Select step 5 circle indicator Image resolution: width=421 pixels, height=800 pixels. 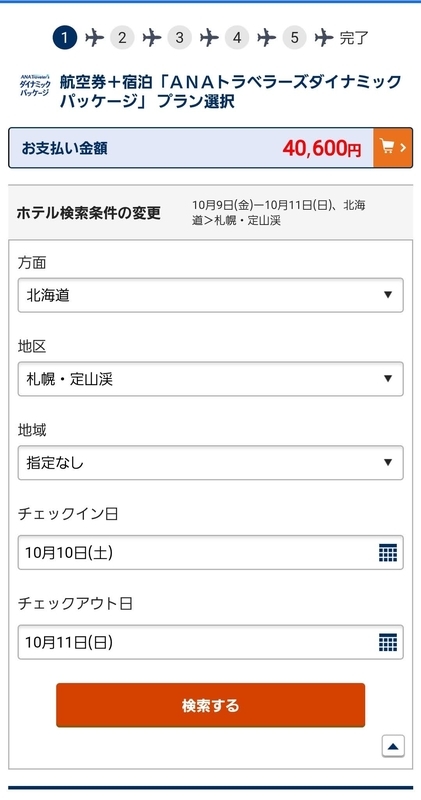pos(294,38)
